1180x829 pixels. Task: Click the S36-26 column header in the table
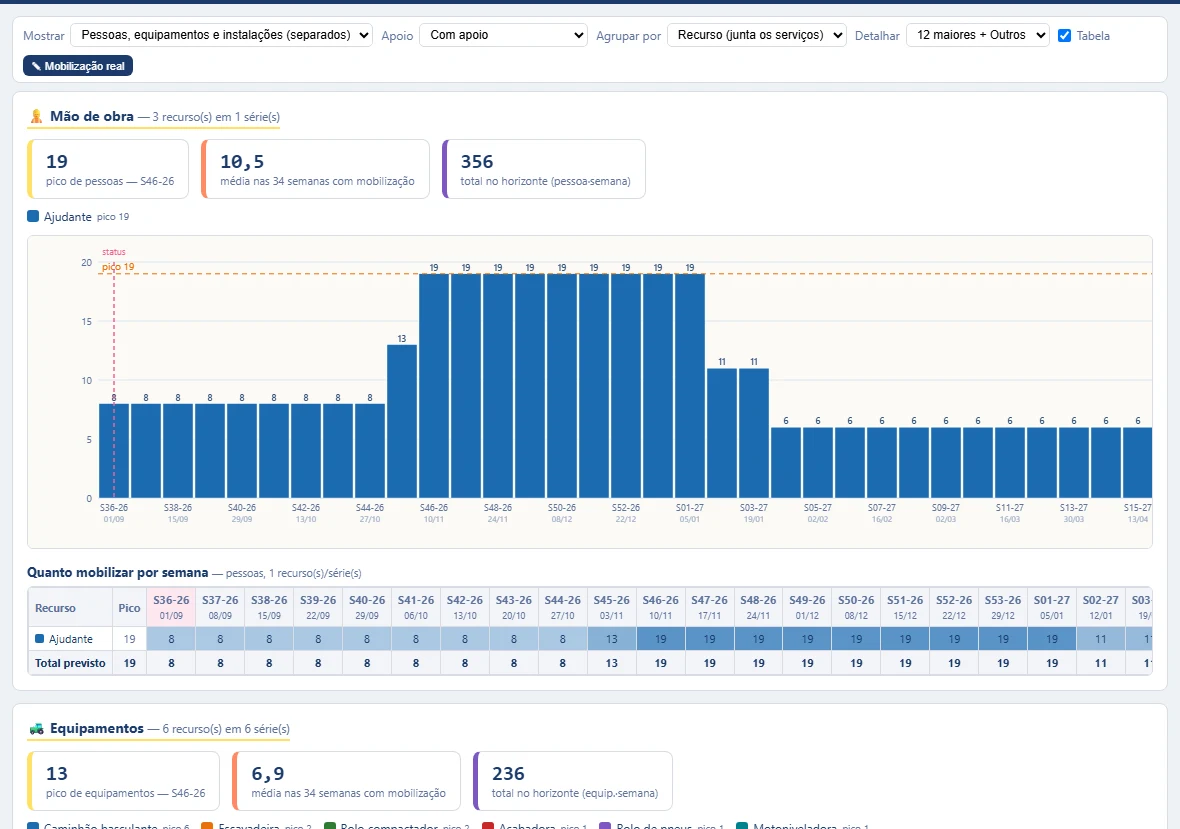pos(171,607)
